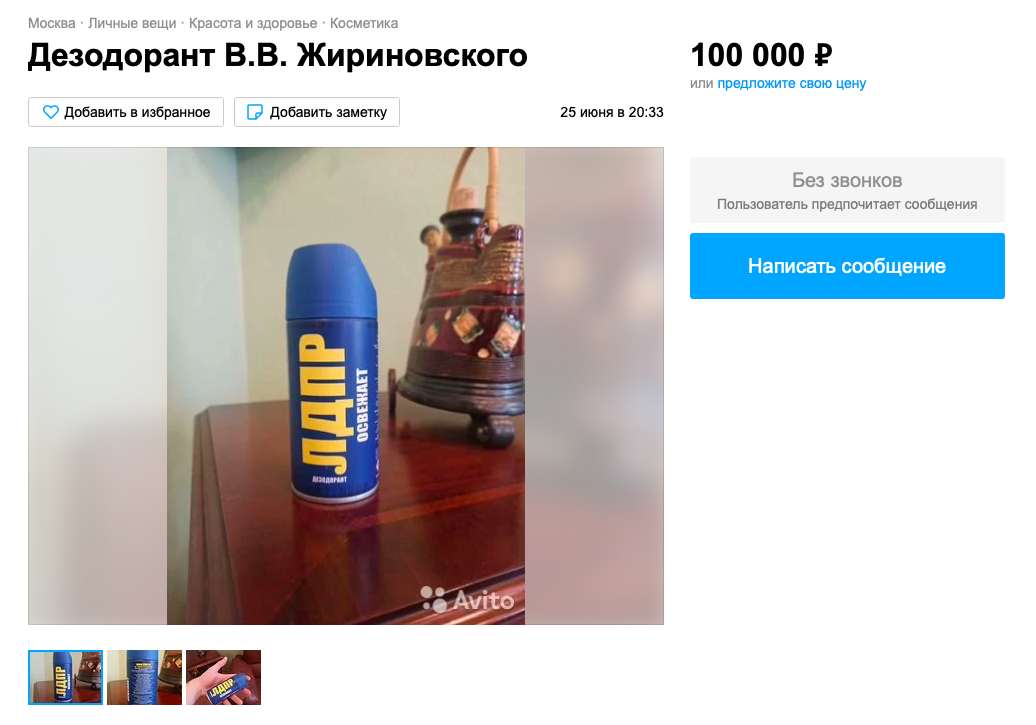Select the second thumbnail, back label

point(144,677)
